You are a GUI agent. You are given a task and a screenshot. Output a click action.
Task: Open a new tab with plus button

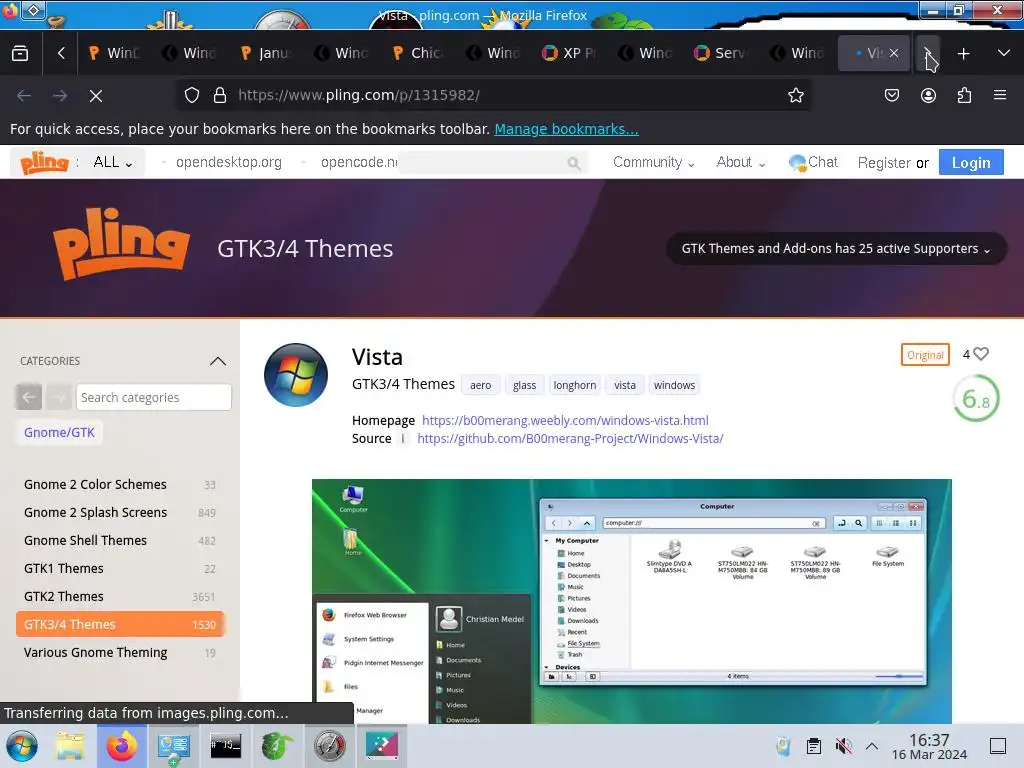click(x=963, y=54)
